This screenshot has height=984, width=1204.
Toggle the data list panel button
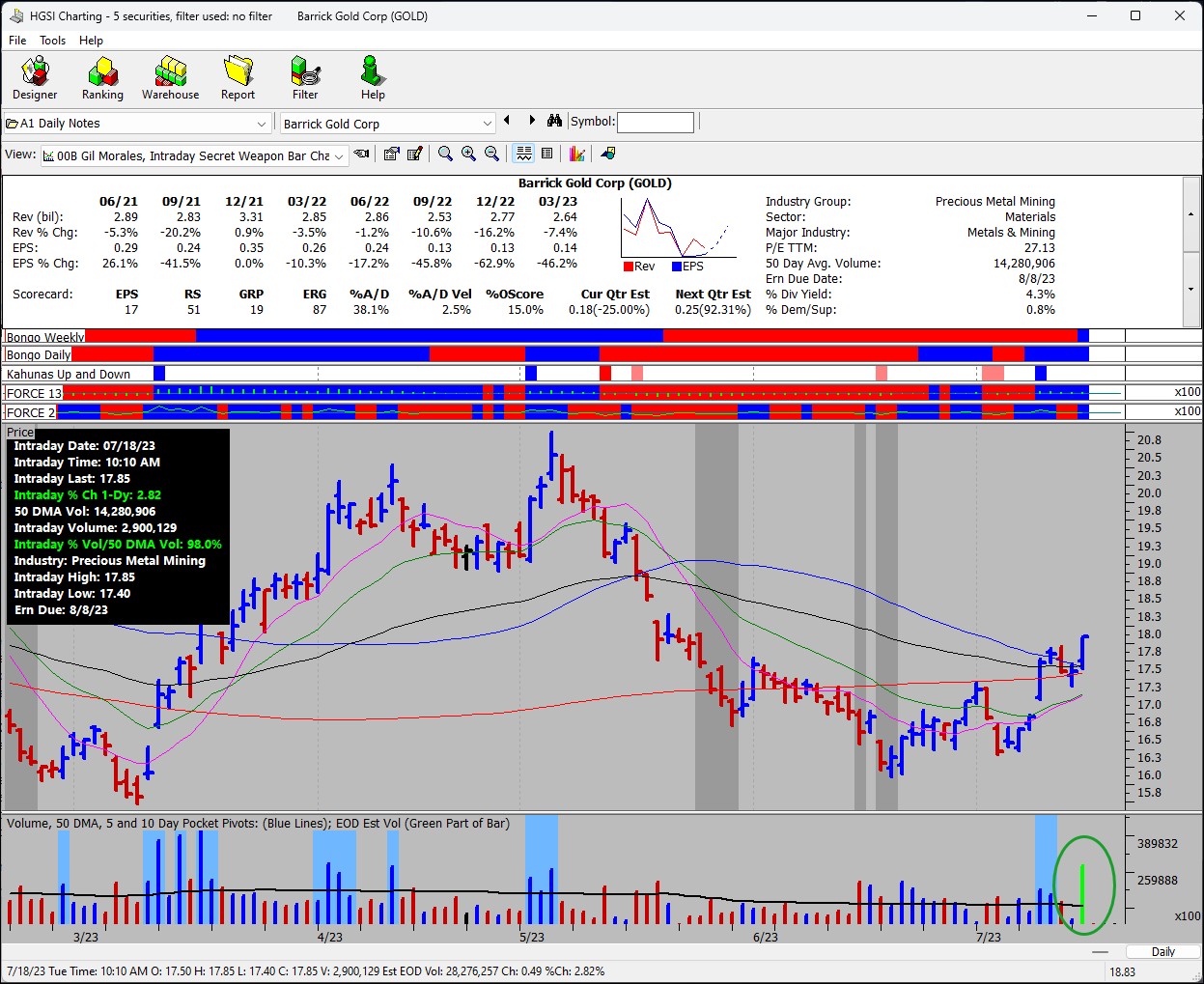[546, 154]
